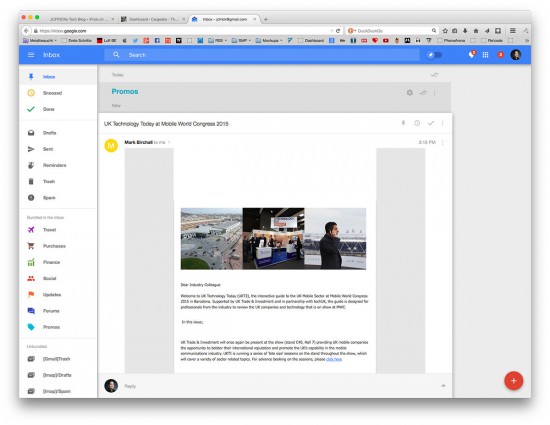Open the Dashboard bookmark
The image size is (550, 425).
pyautogui.click(x=311, y=41)
